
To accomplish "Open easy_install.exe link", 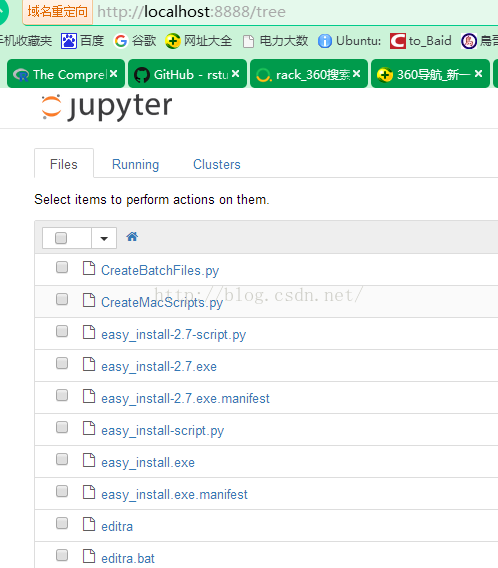I will pyautogui.click(x=148, y=463).
